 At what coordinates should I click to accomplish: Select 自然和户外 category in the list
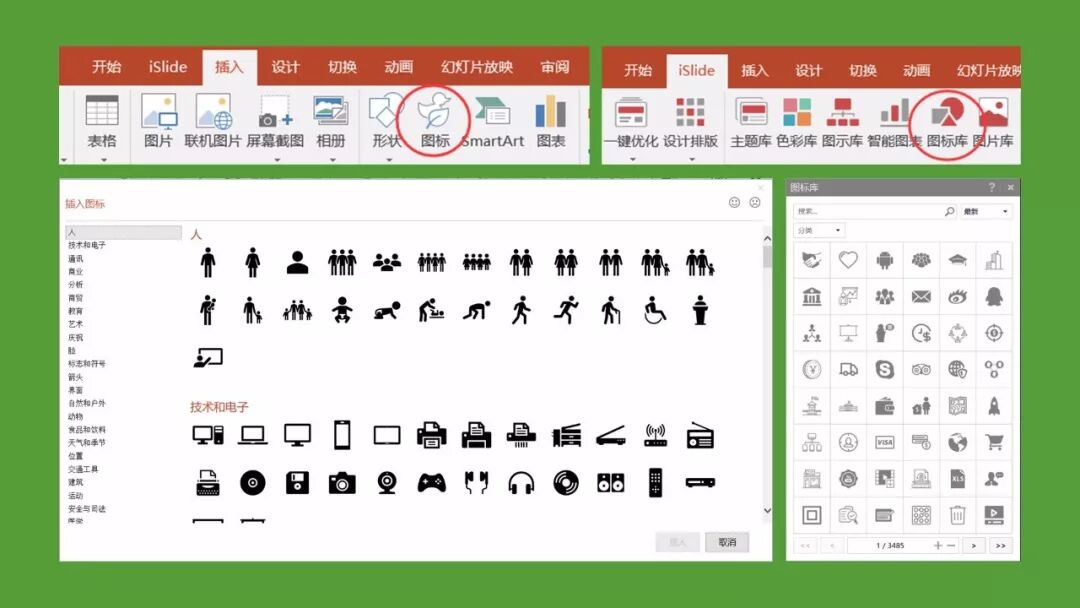click(x=87, y=403)
